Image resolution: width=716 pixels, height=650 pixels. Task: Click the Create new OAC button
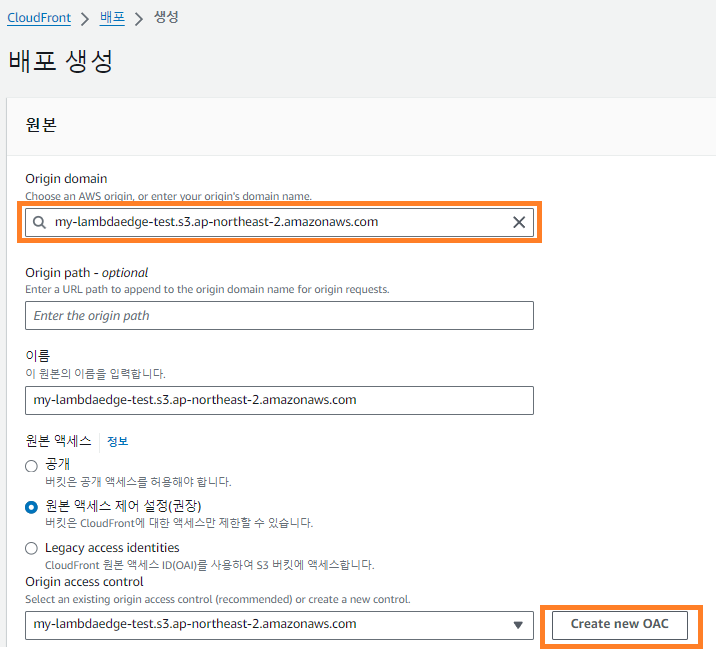[x=620, y=624]
